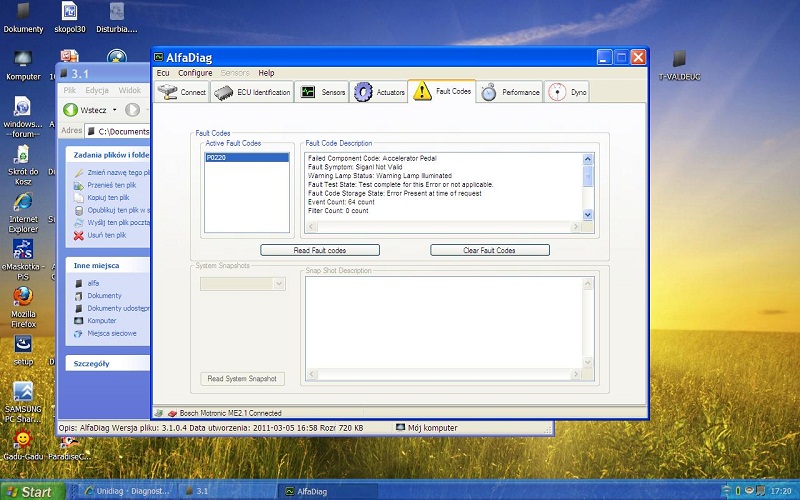Open the windows forum shortcut icon
Viewport: 800px width, 500px height.
pos(23,116)
